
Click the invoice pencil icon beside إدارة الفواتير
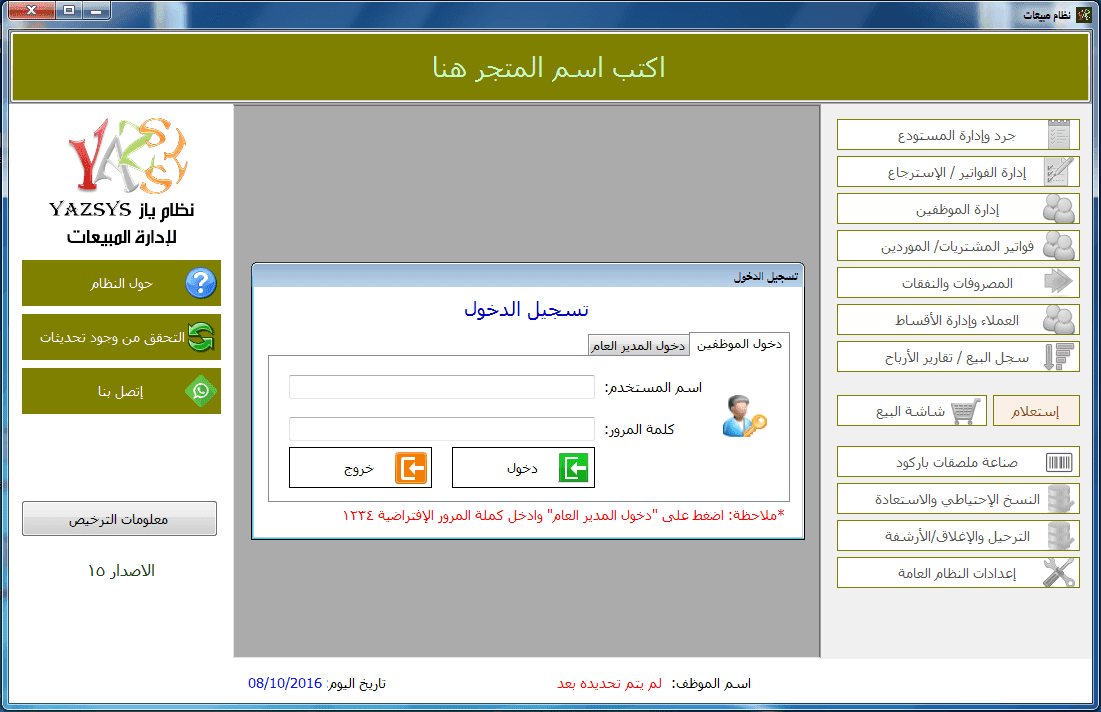1059,171
